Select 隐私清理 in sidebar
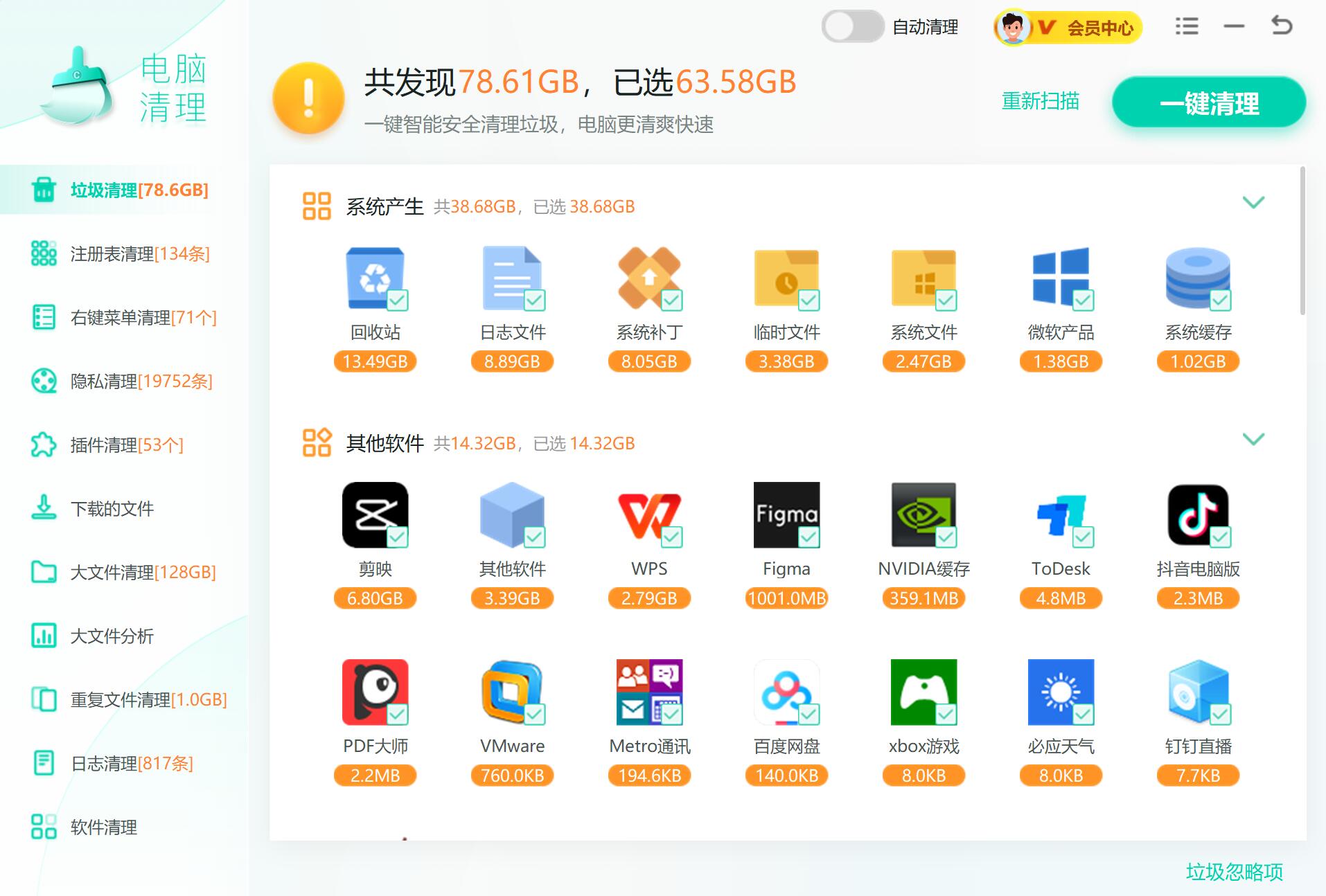Image resolution: width=1326 pixels, height=896 pixels. 124,381
